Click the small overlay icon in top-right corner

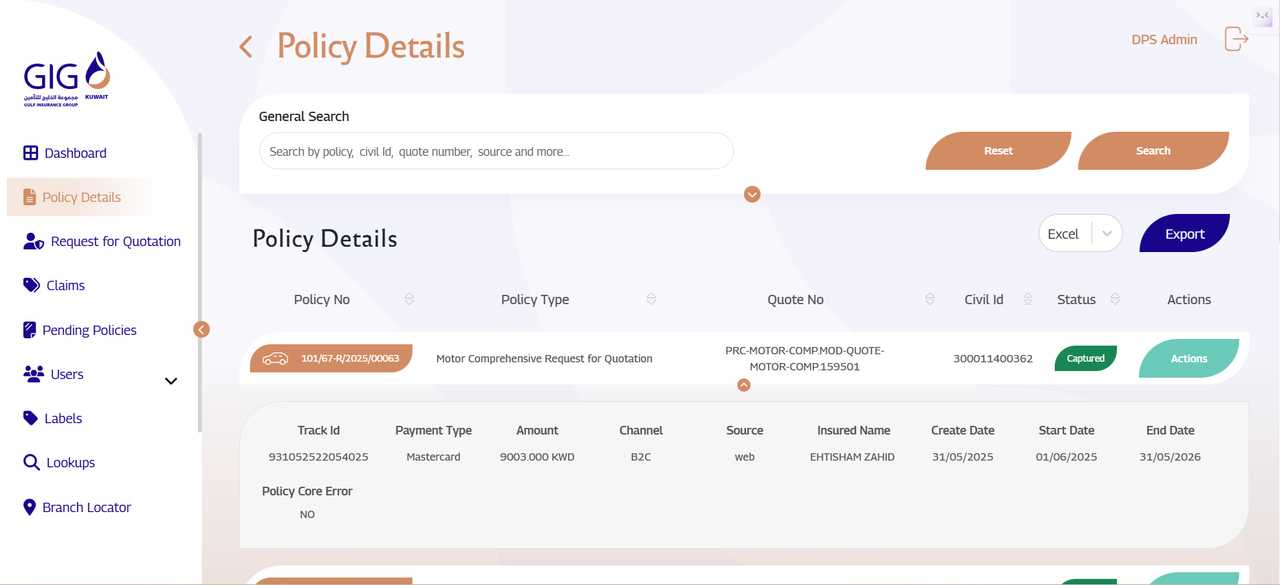click(x=1263, y=16)
